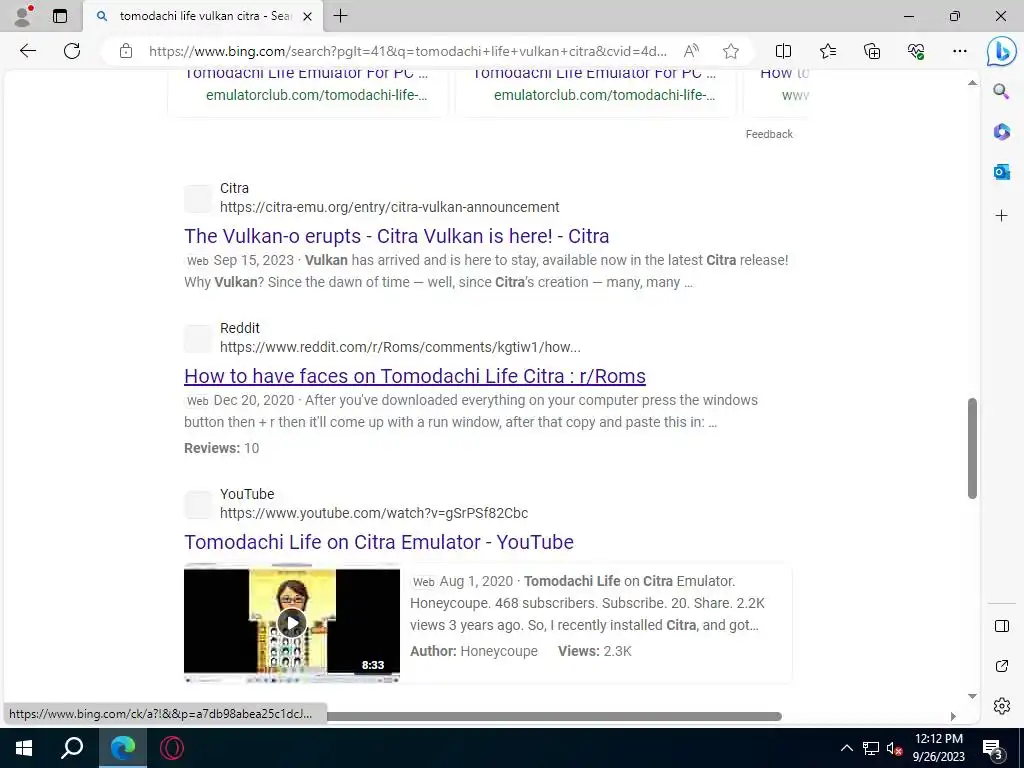Open the split screen icon in toolbar
Image resolution: width=1024 pixels, height=768 pixels.
pyautogui.click(x=783, y=51)
